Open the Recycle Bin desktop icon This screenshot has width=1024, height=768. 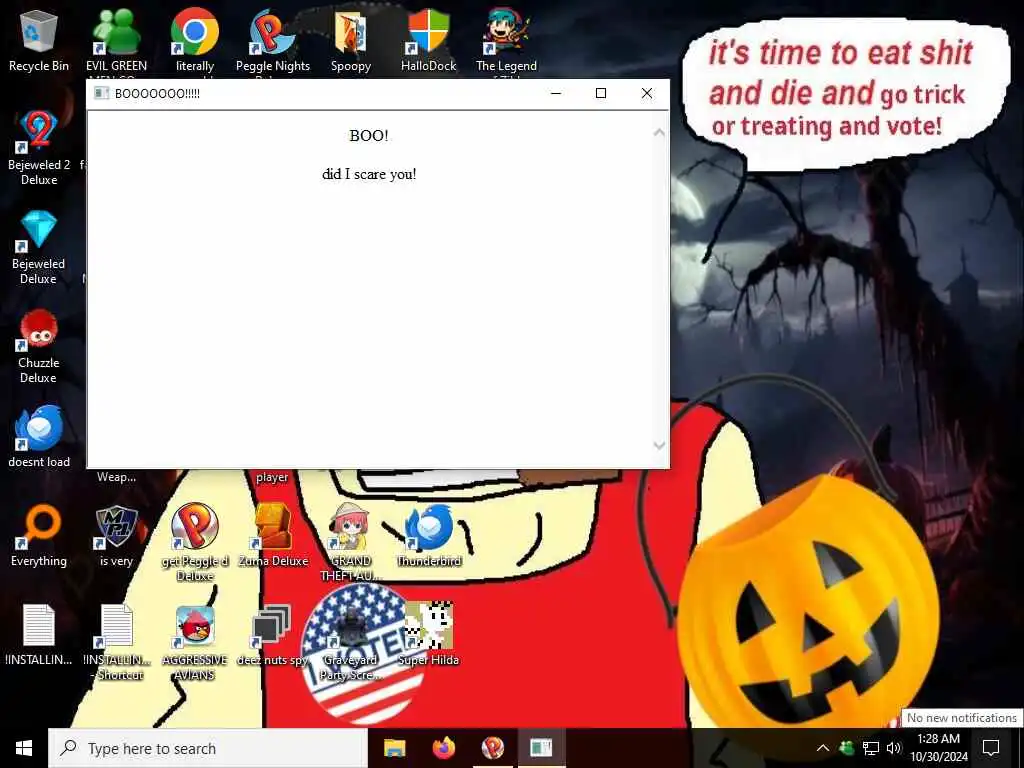pos(39,40)
